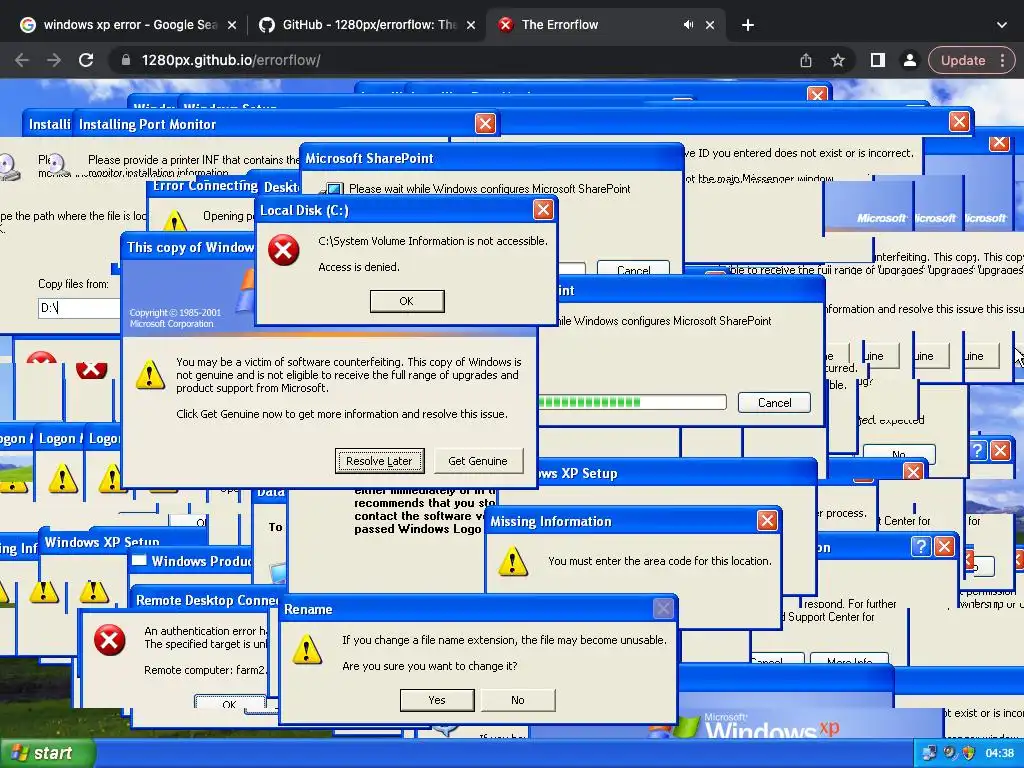Click No in Rename dialog
Screen dimensions: 1024x768
click(x=518, y=700)
